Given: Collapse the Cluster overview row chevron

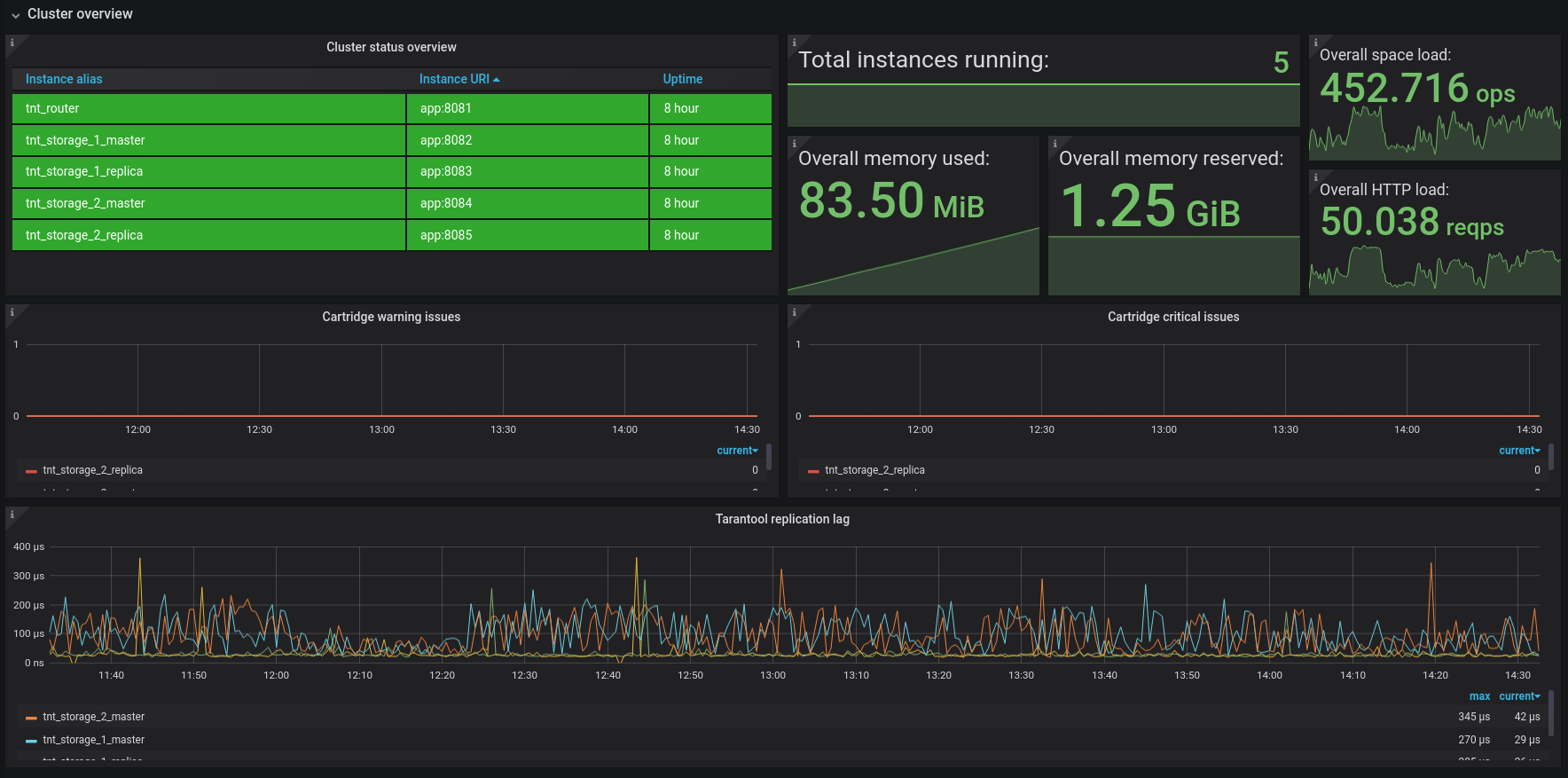Looking at the screenshot, I should point(15,15).
